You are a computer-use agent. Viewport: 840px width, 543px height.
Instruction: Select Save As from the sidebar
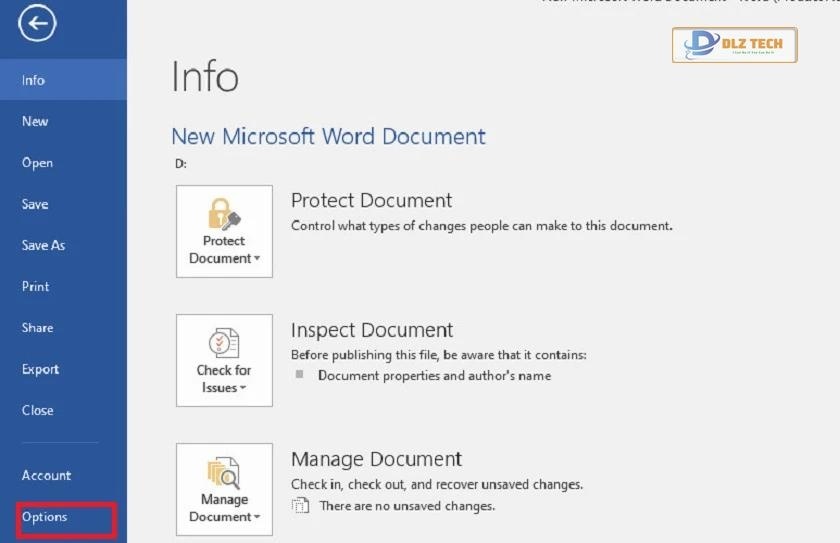[43, 245]
